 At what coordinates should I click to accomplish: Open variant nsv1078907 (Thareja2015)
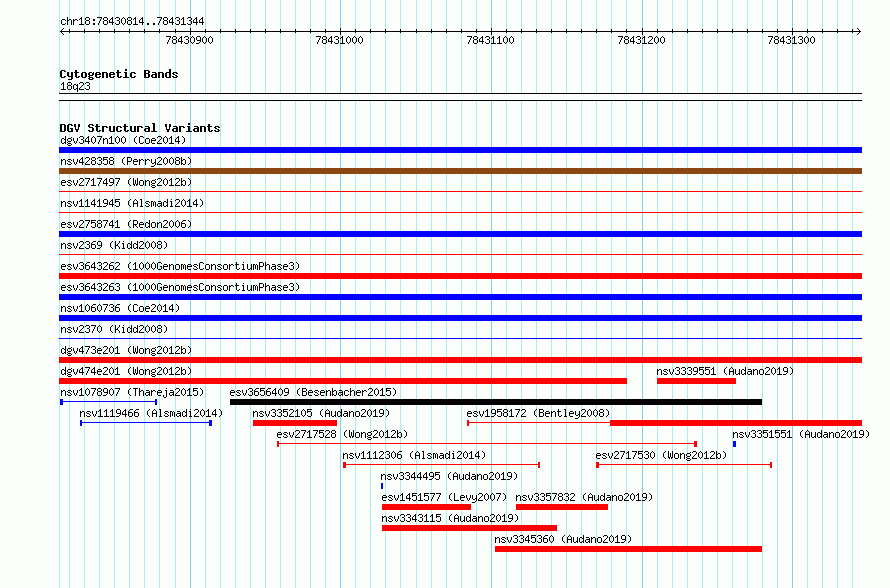pyautogui.click(x=132, y=392)
